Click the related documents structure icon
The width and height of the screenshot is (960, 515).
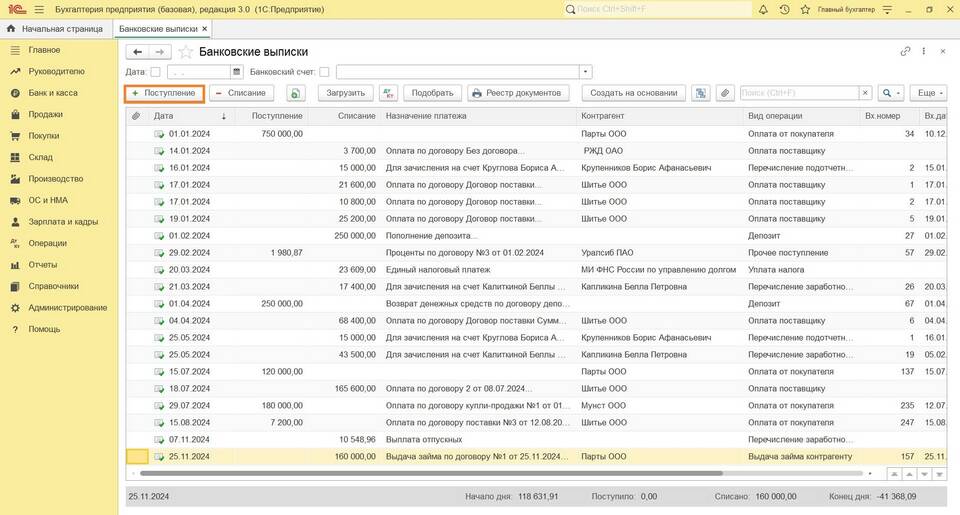(x=700, y=93)
